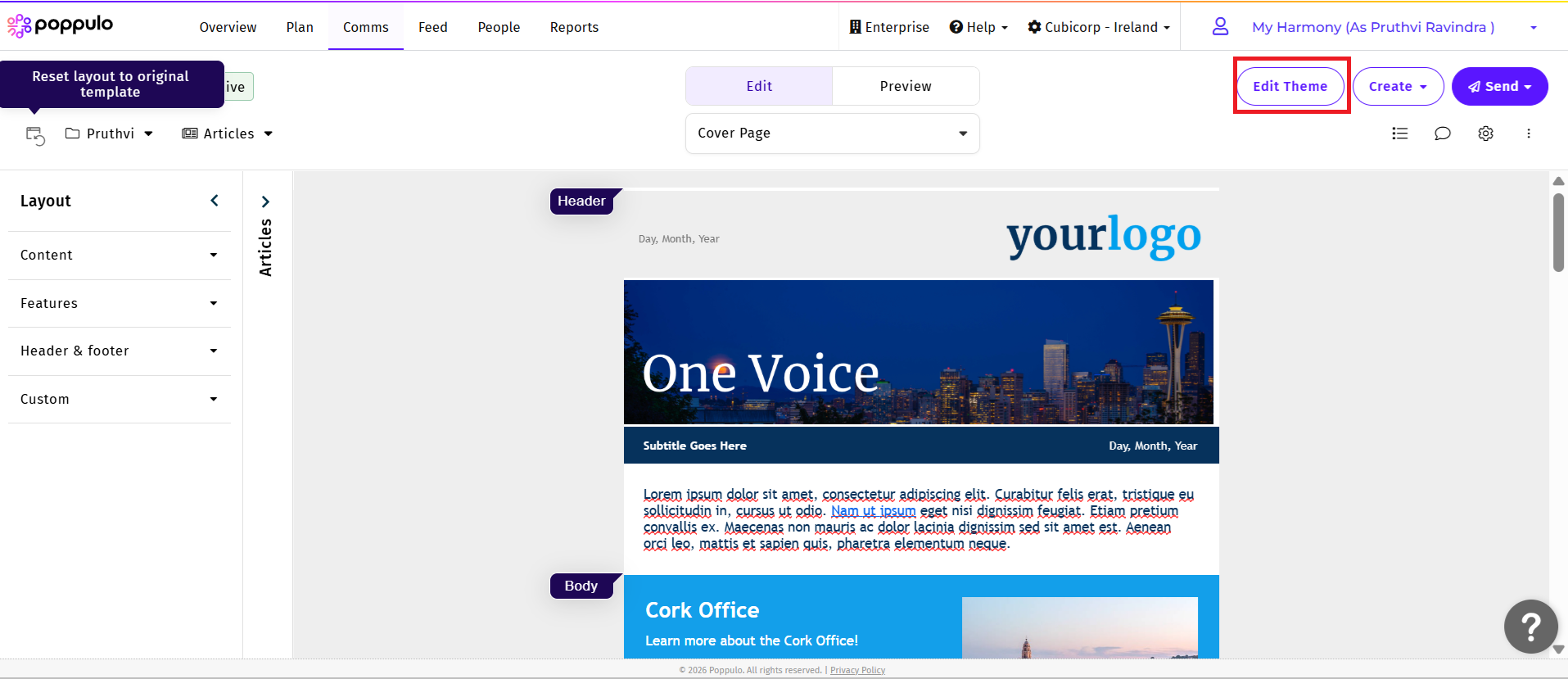Switch to Preview mode
The image size is (1568, 679).
pos(905,86)
